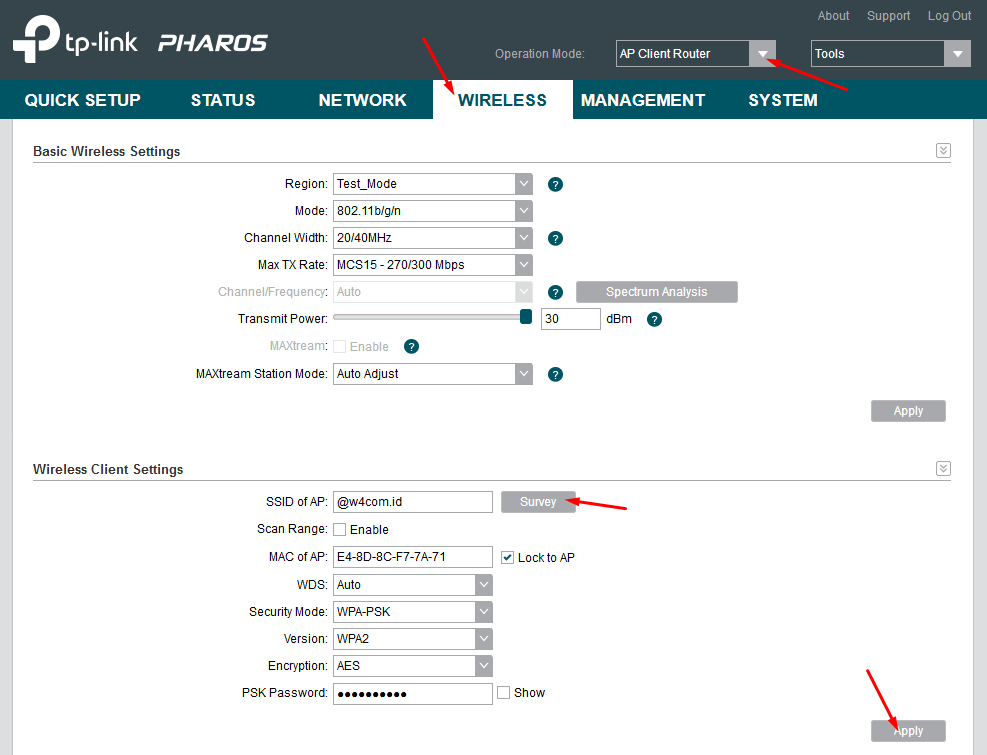Adjust the Transmit Power slider
The image size is (987, 755).
click(x=525, y=316)
